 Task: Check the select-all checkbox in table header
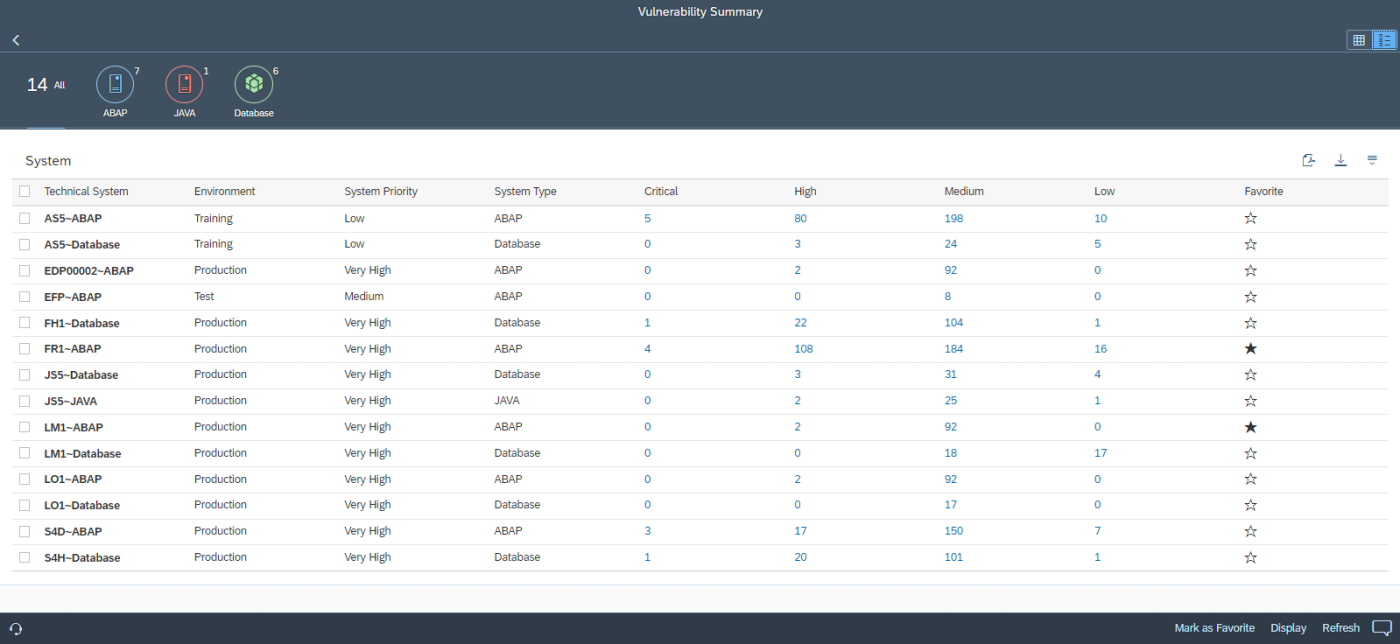[24, 190]
